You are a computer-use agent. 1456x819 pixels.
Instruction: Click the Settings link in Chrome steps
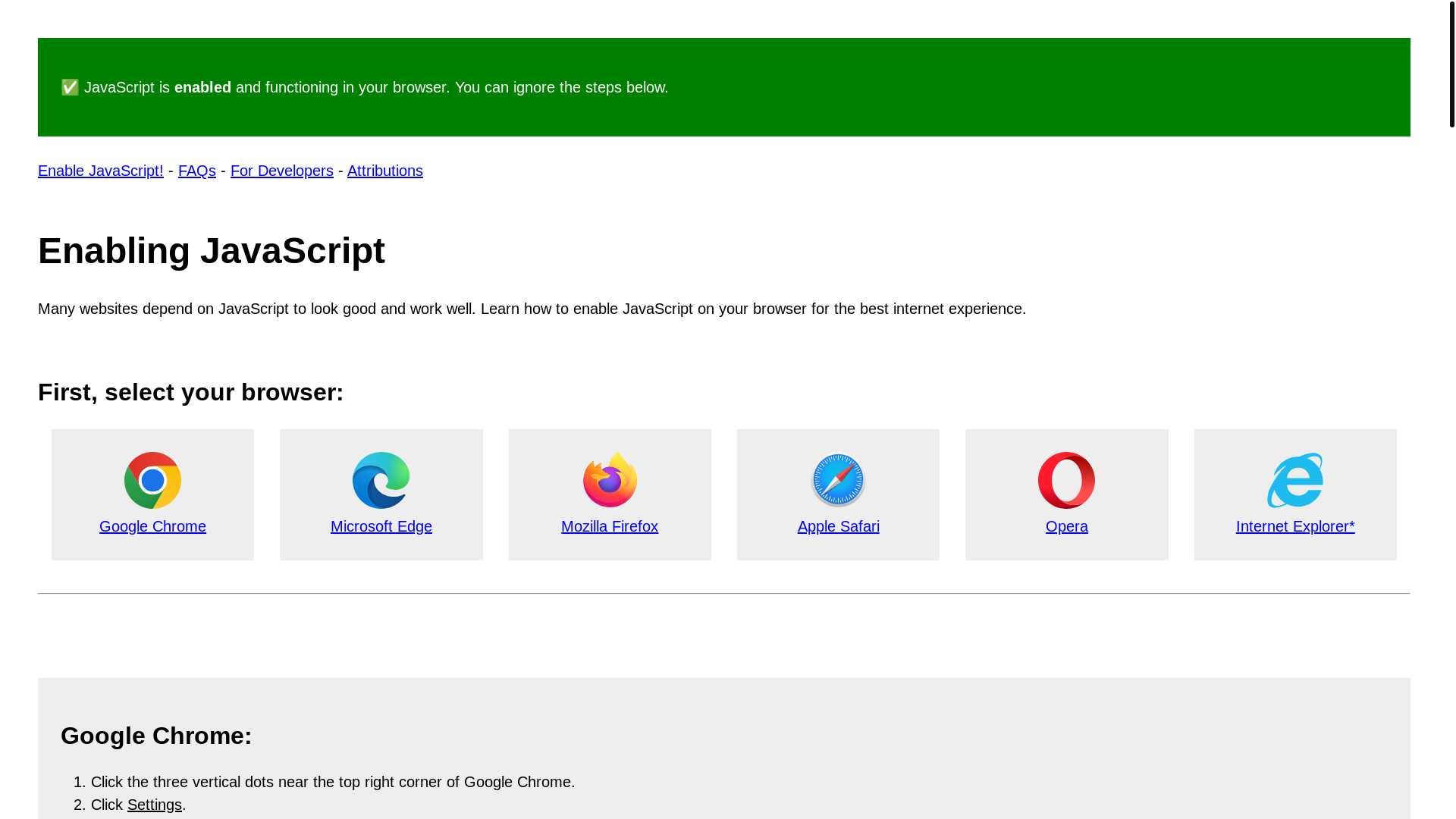(155, 805)
